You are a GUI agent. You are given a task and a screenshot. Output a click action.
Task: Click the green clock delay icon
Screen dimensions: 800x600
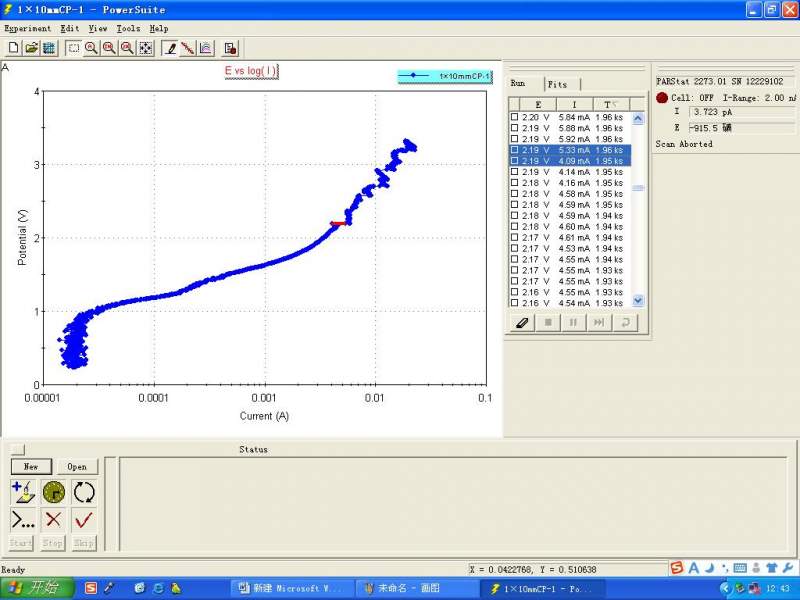coord(54,492)
